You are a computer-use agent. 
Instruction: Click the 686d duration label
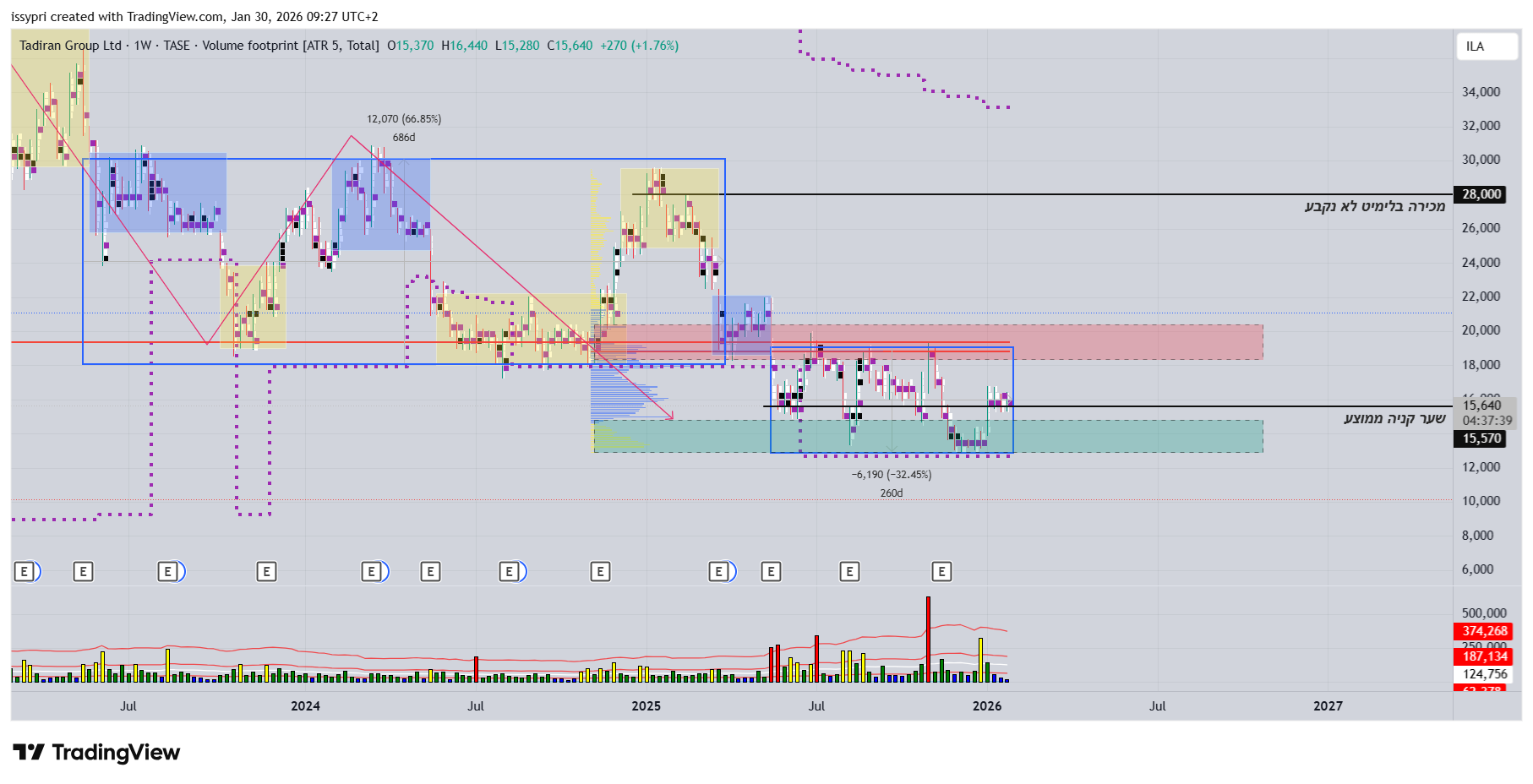point(404,138)
